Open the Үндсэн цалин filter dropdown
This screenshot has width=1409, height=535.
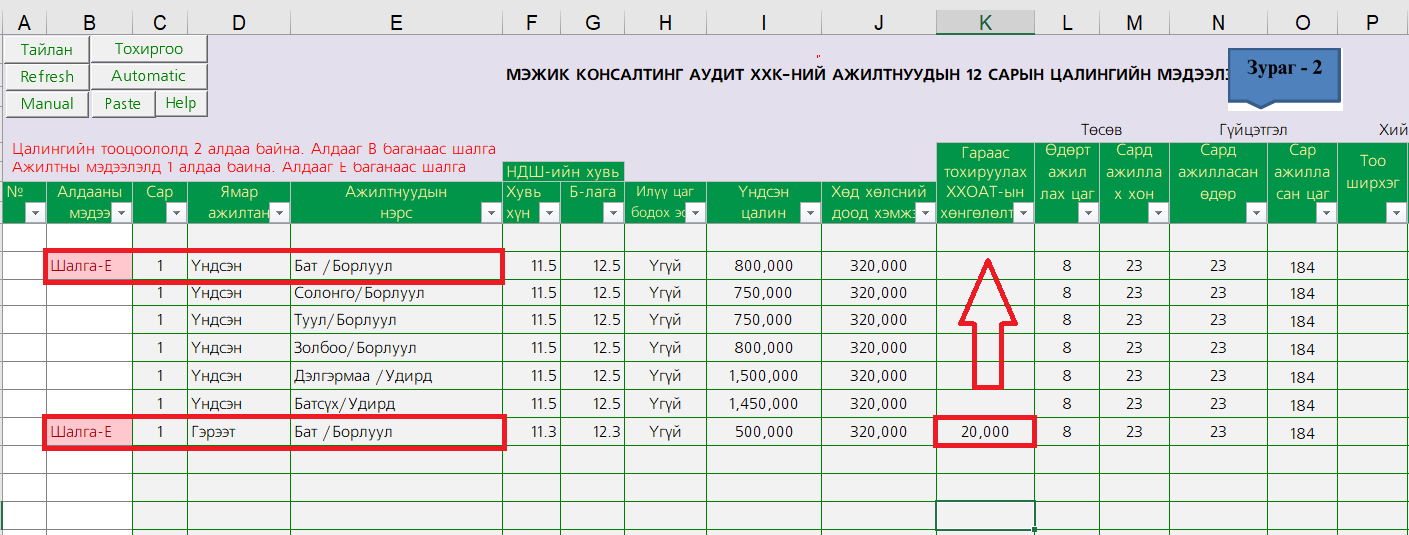pos(809,212)
